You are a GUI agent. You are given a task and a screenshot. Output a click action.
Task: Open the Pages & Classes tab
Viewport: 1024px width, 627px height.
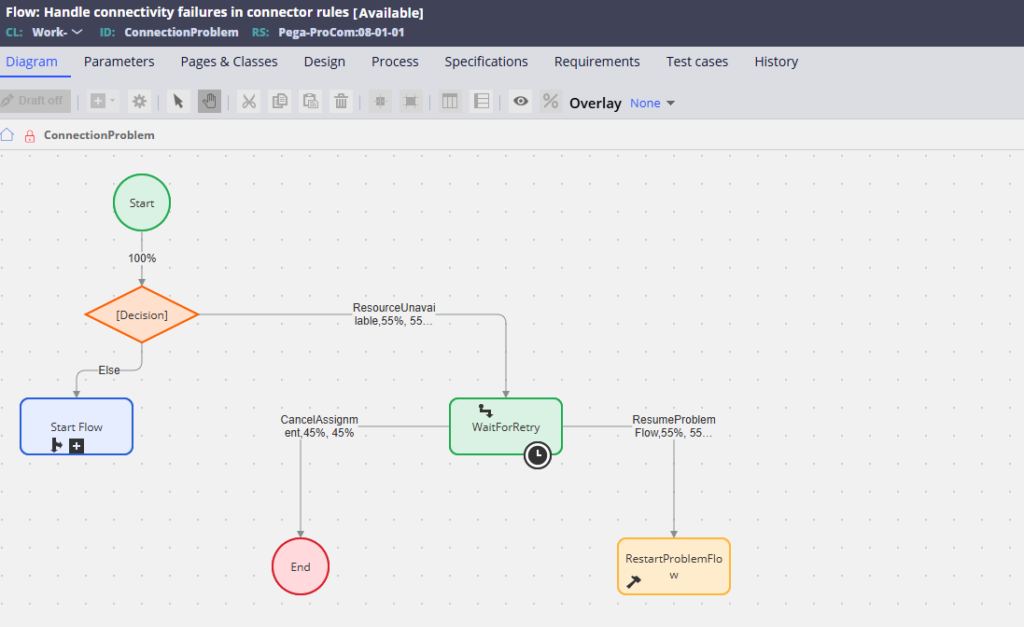229,61
